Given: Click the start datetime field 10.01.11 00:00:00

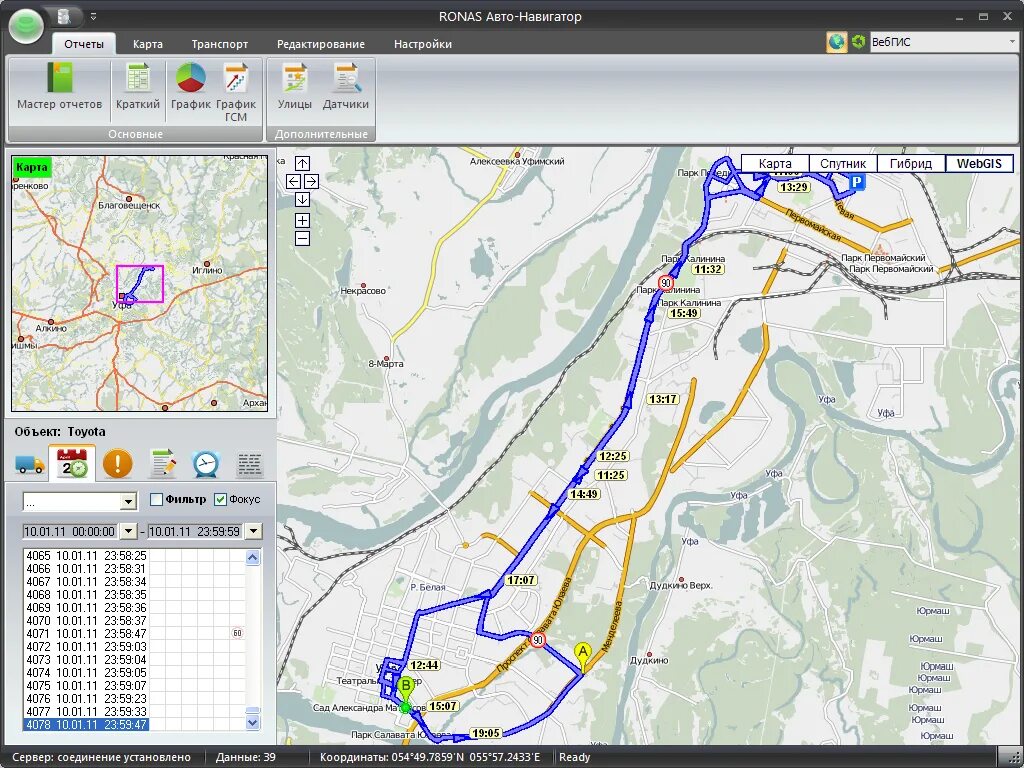Looking at the screenshot, I should coord(71,531).
